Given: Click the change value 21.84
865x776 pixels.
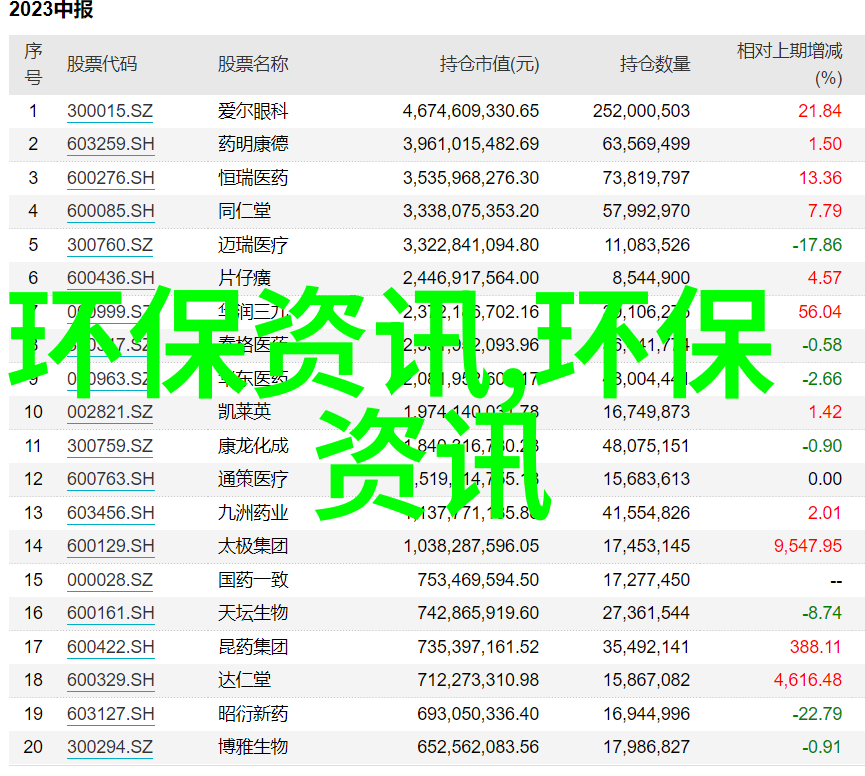Looking at the screenshot, I should point(820,111).
